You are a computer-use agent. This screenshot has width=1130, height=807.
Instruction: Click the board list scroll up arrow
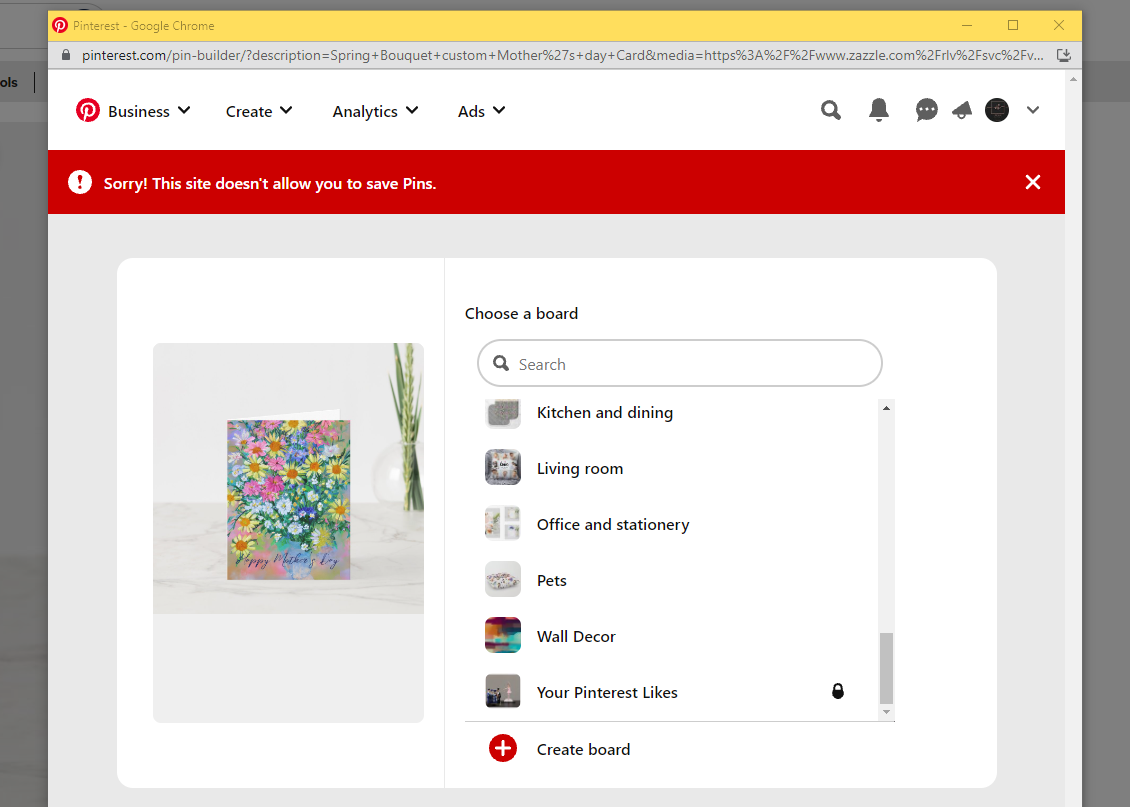(x=886, y=408)
